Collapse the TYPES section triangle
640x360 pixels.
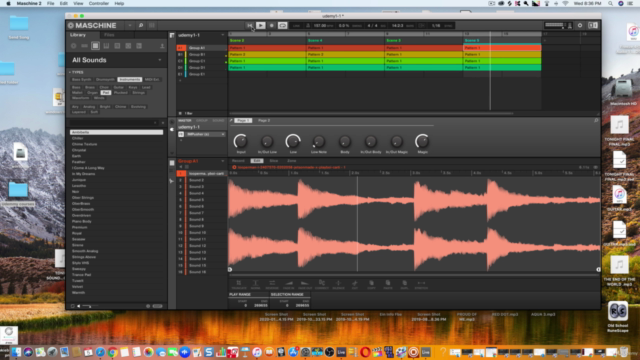(x=70, y=72)
